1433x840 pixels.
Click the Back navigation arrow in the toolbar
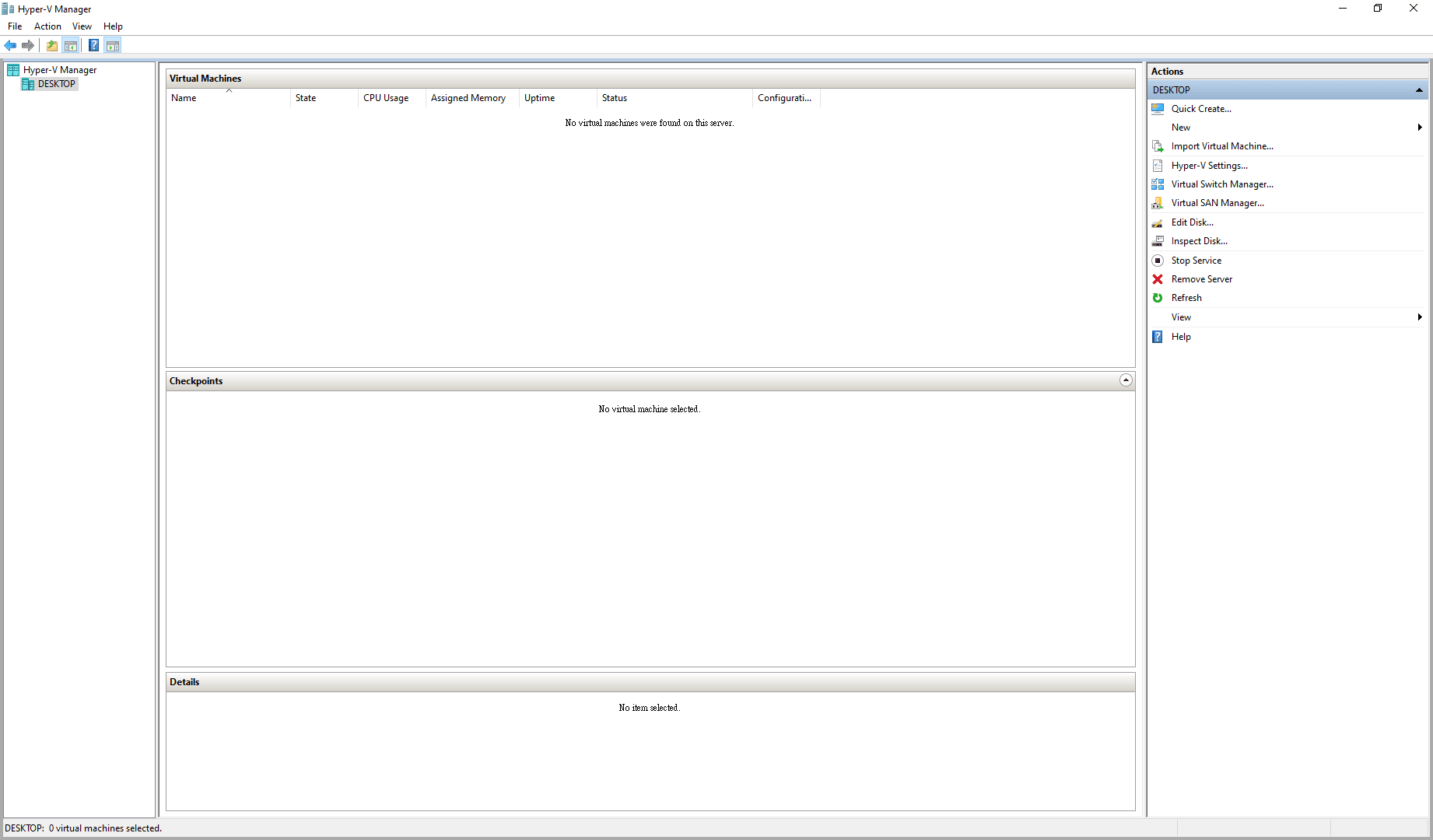coord(10,45)
